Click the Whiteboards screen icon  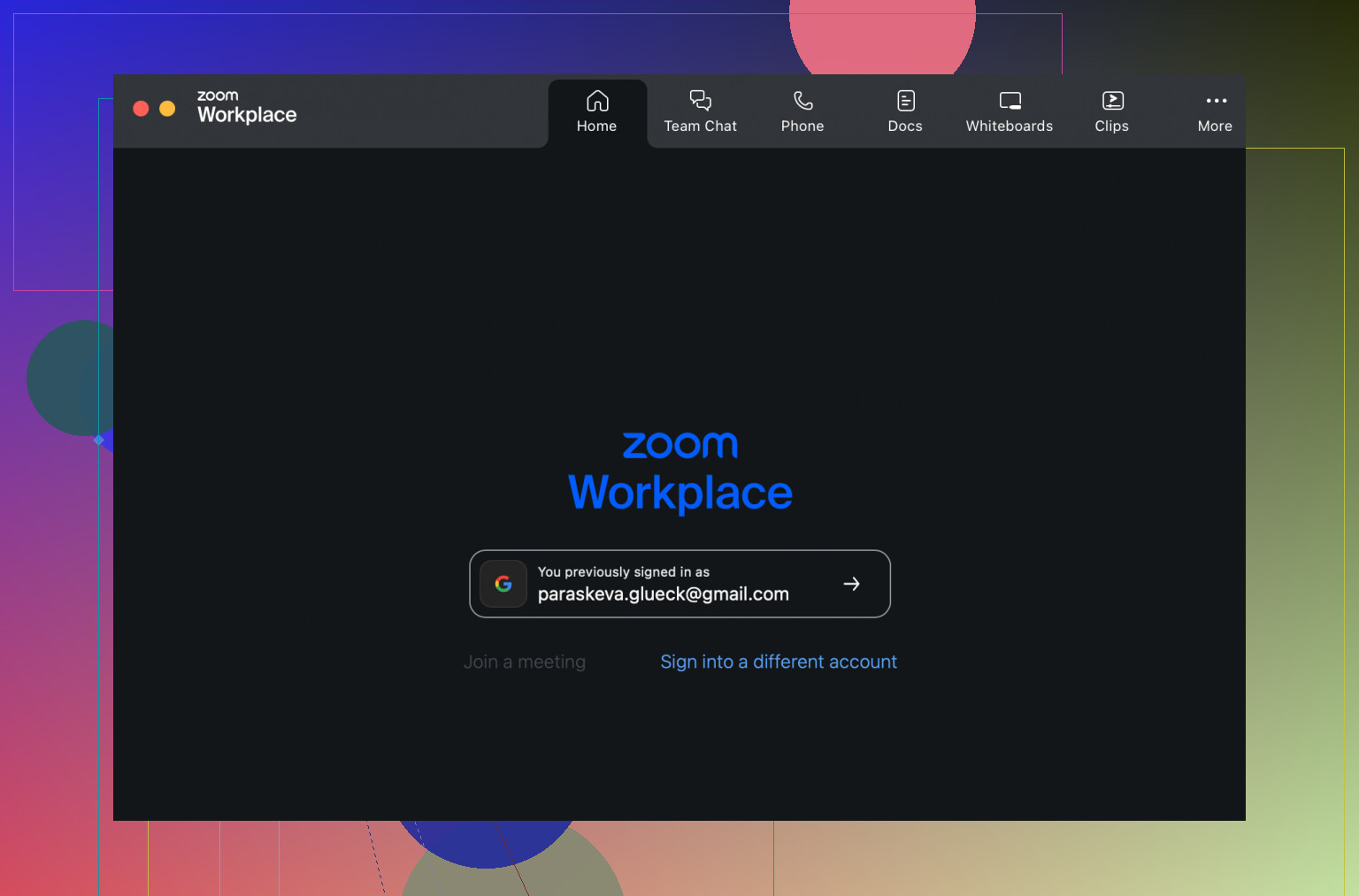(1010, 101)
